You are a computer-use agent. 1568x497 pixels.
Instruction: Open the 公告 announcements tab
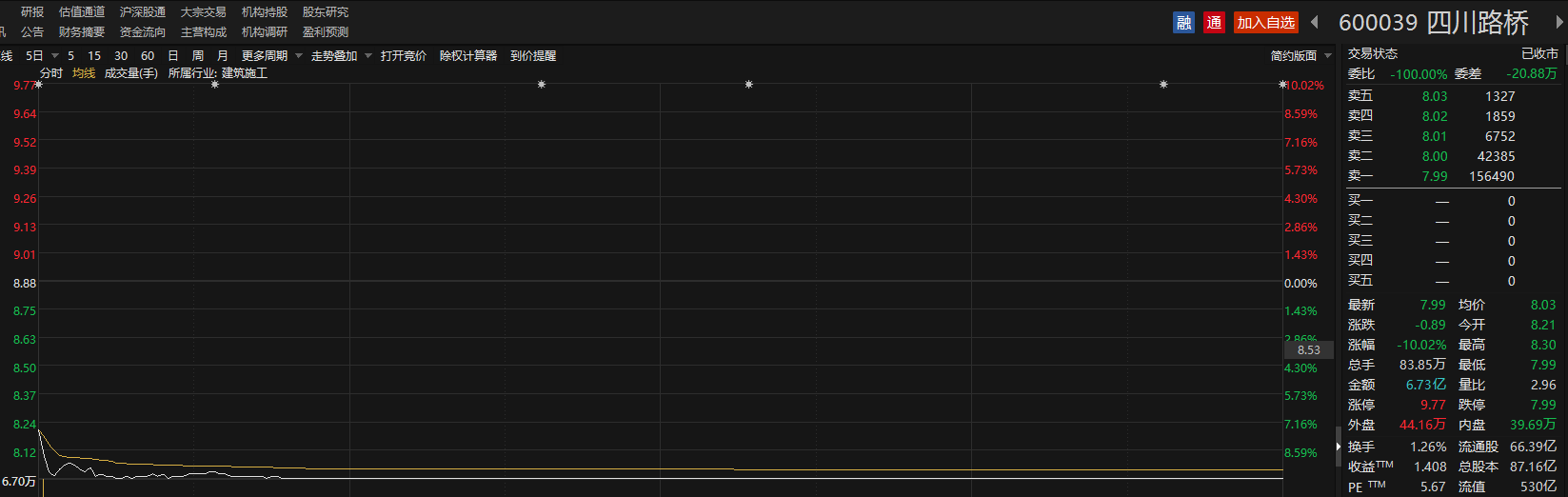[x=32, y=32]
